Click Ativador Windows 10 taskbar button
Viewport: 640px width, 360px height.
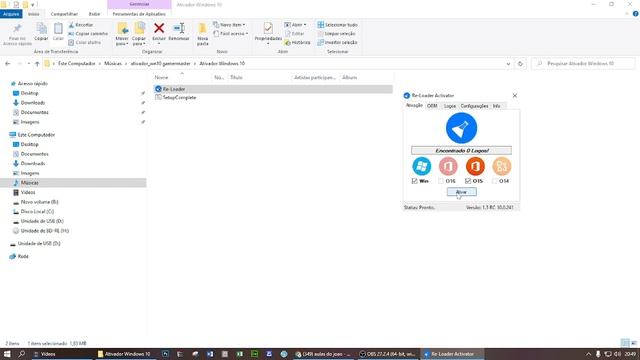[x=126, y=354]
